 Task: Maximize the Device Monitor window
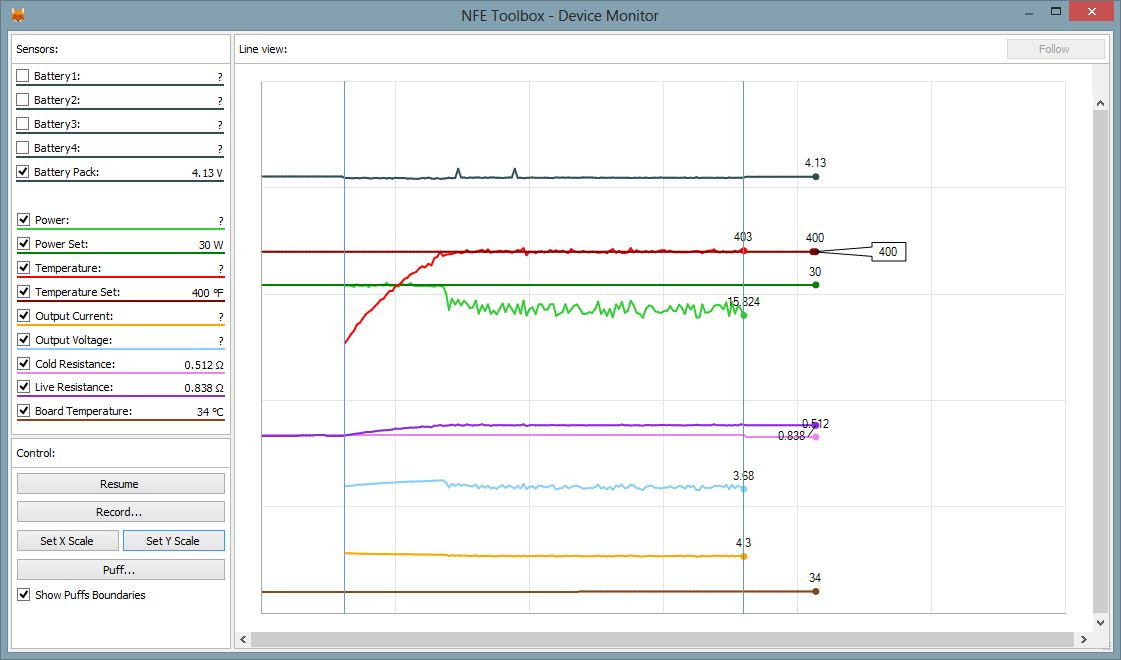tap(1056, 11)
